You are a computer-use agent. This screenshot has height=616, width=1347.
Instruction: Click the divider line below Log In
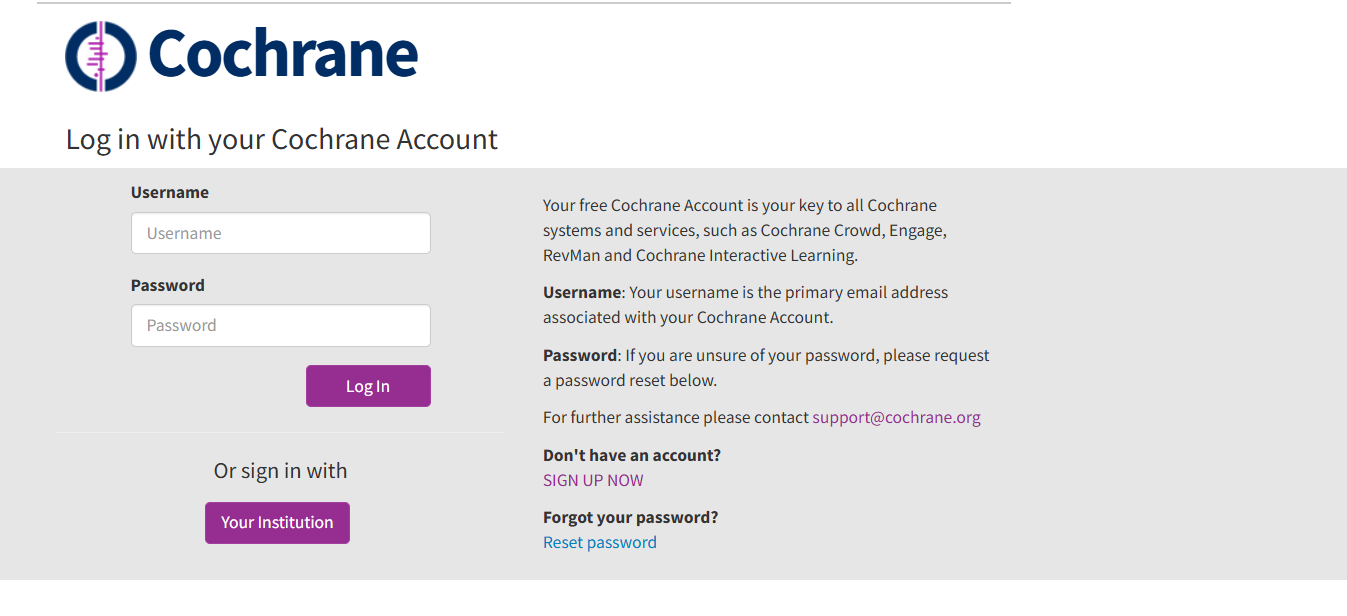[280, 432]
